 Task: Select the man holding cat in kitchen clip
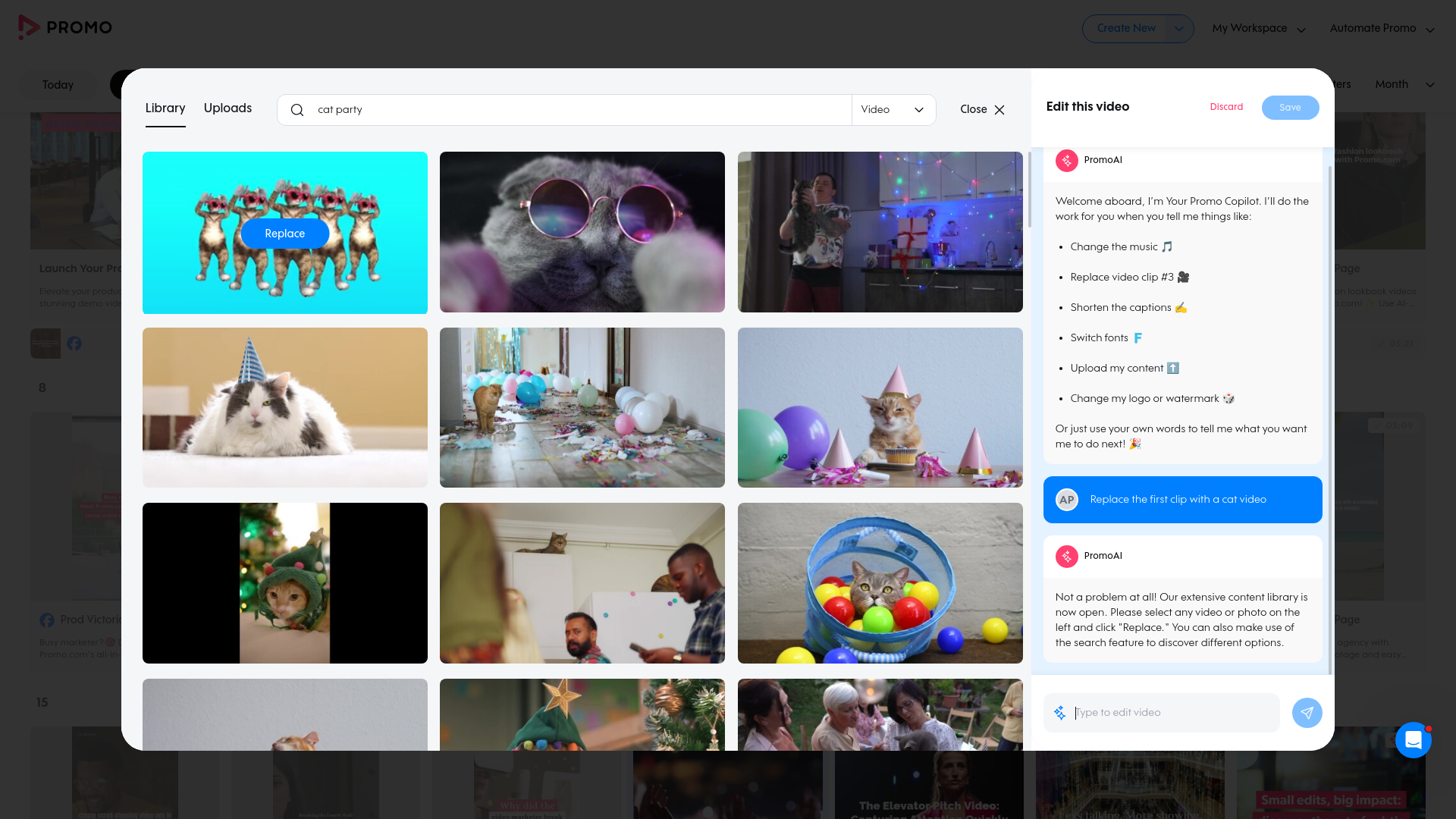click(x=880, y=232)
